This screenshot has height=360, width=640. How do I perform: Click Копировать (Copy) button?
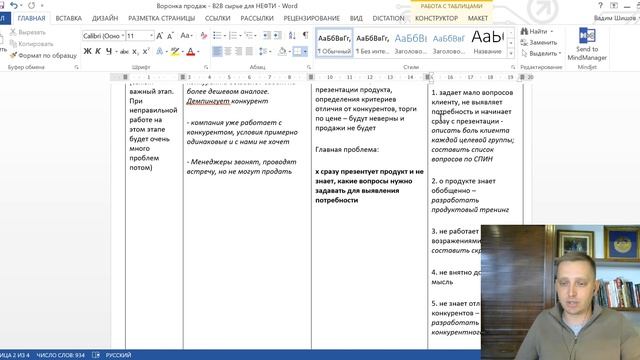pos(31,44)
